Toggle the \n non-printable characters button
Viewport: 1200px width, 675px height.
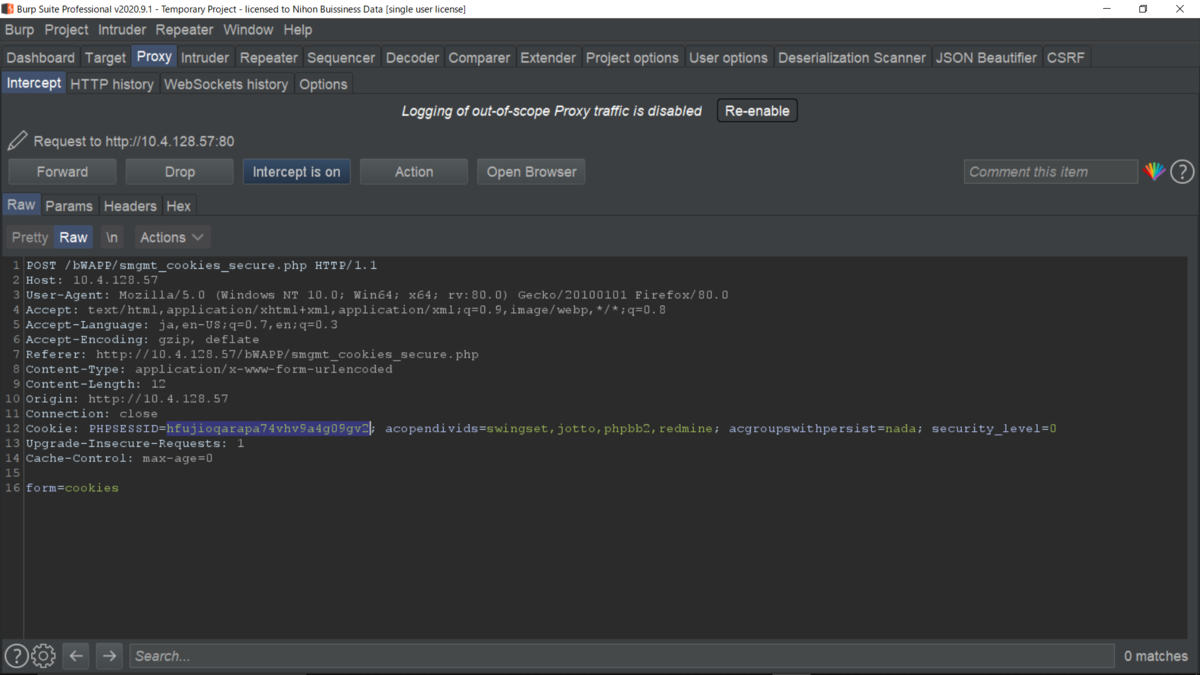click(112, 237)
